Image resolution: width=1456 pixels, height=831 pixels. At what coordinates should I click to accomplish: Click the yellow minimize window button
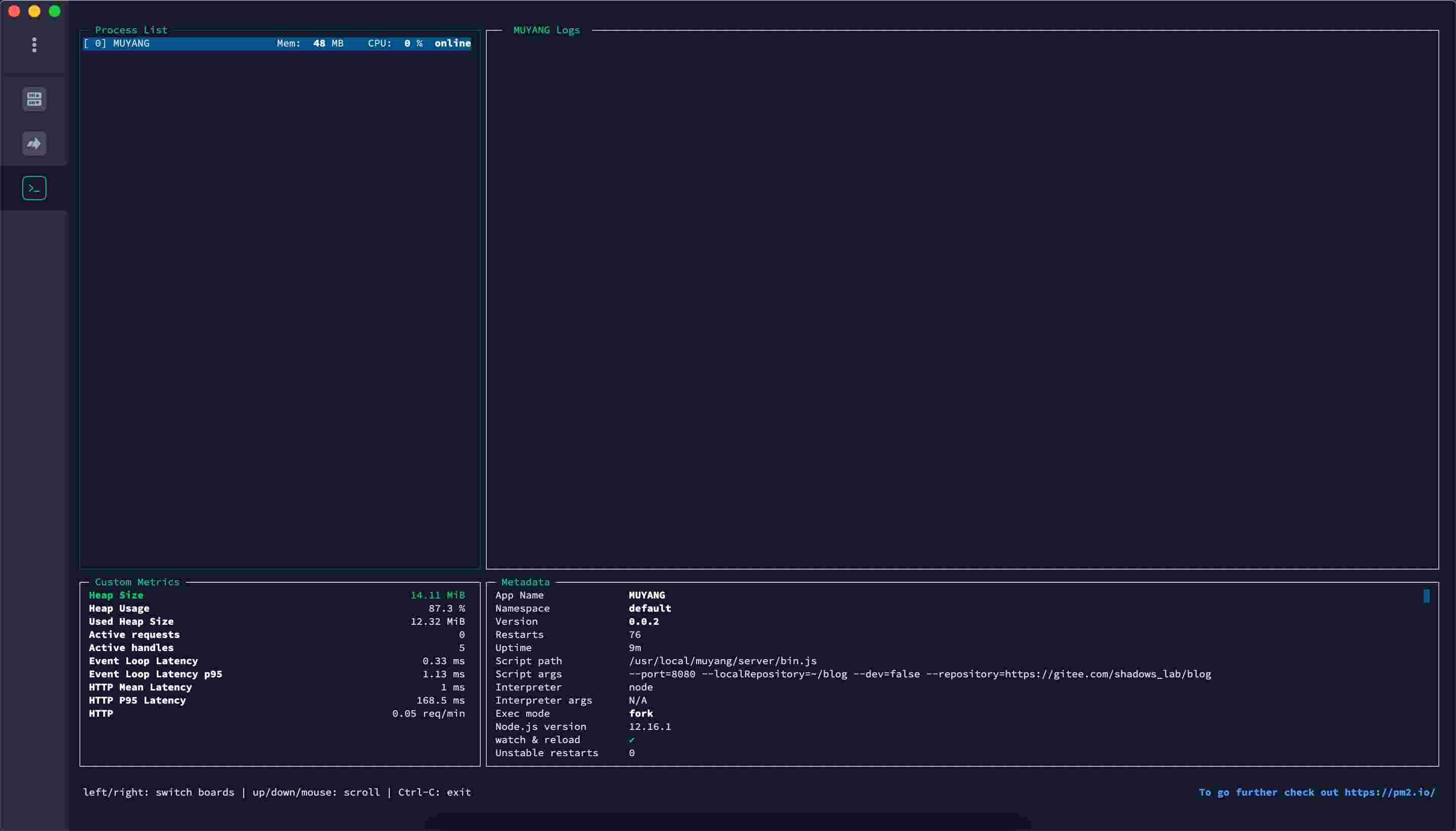click(34, 12)
